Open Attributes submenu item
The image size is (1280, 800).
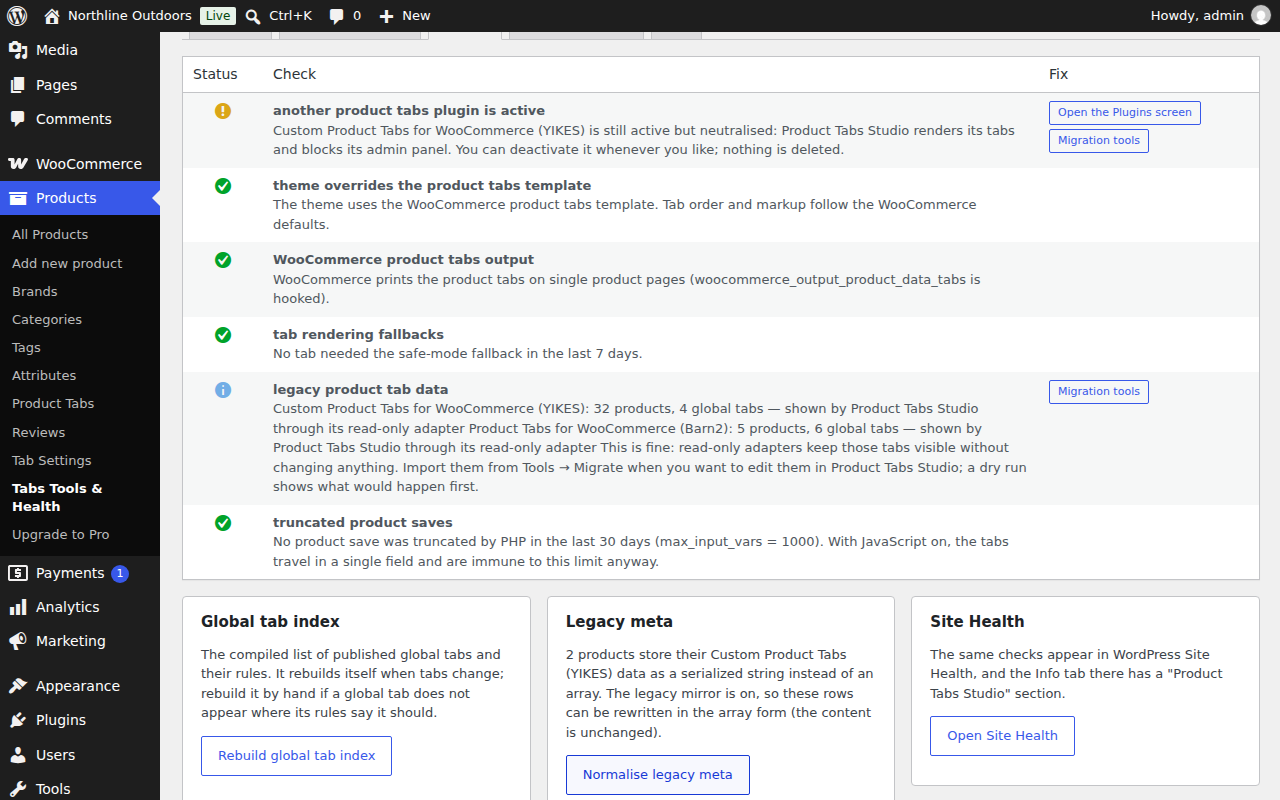(x=44, y=376)
